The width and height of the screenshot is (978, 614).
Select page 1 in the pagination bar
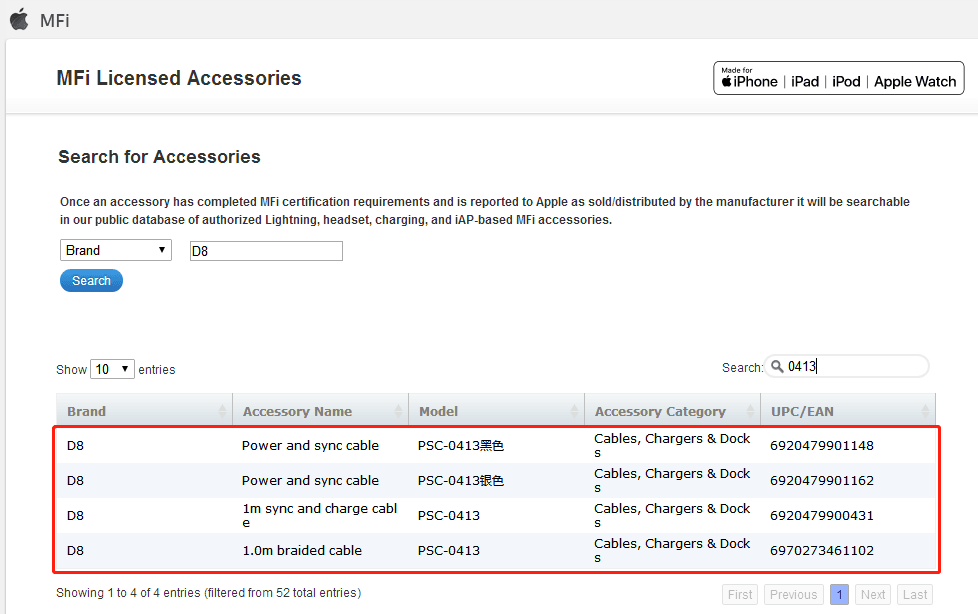(839, 594)
